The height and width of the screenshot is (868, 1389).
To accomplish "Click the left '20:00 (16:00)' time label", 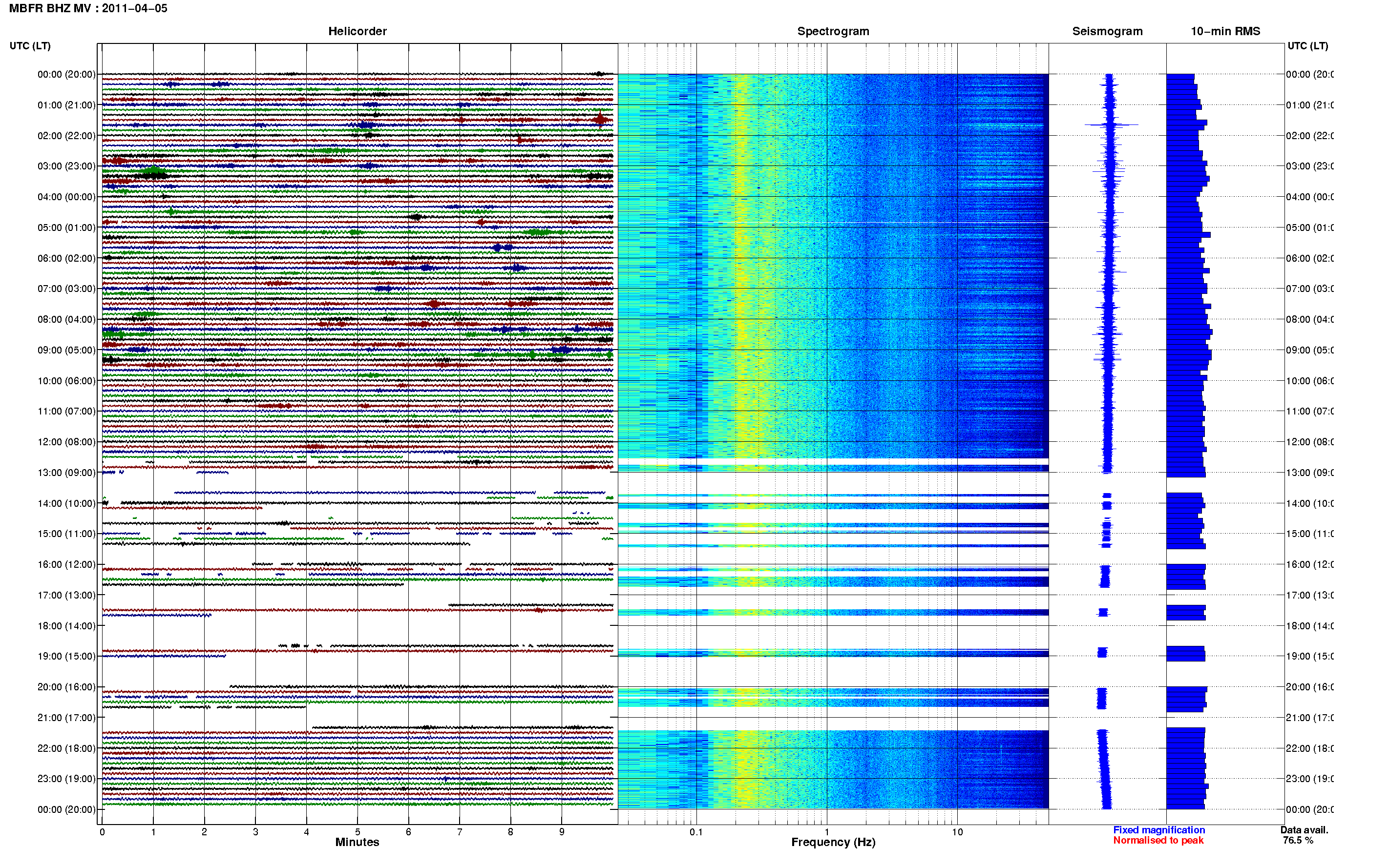I will (66, 687).
